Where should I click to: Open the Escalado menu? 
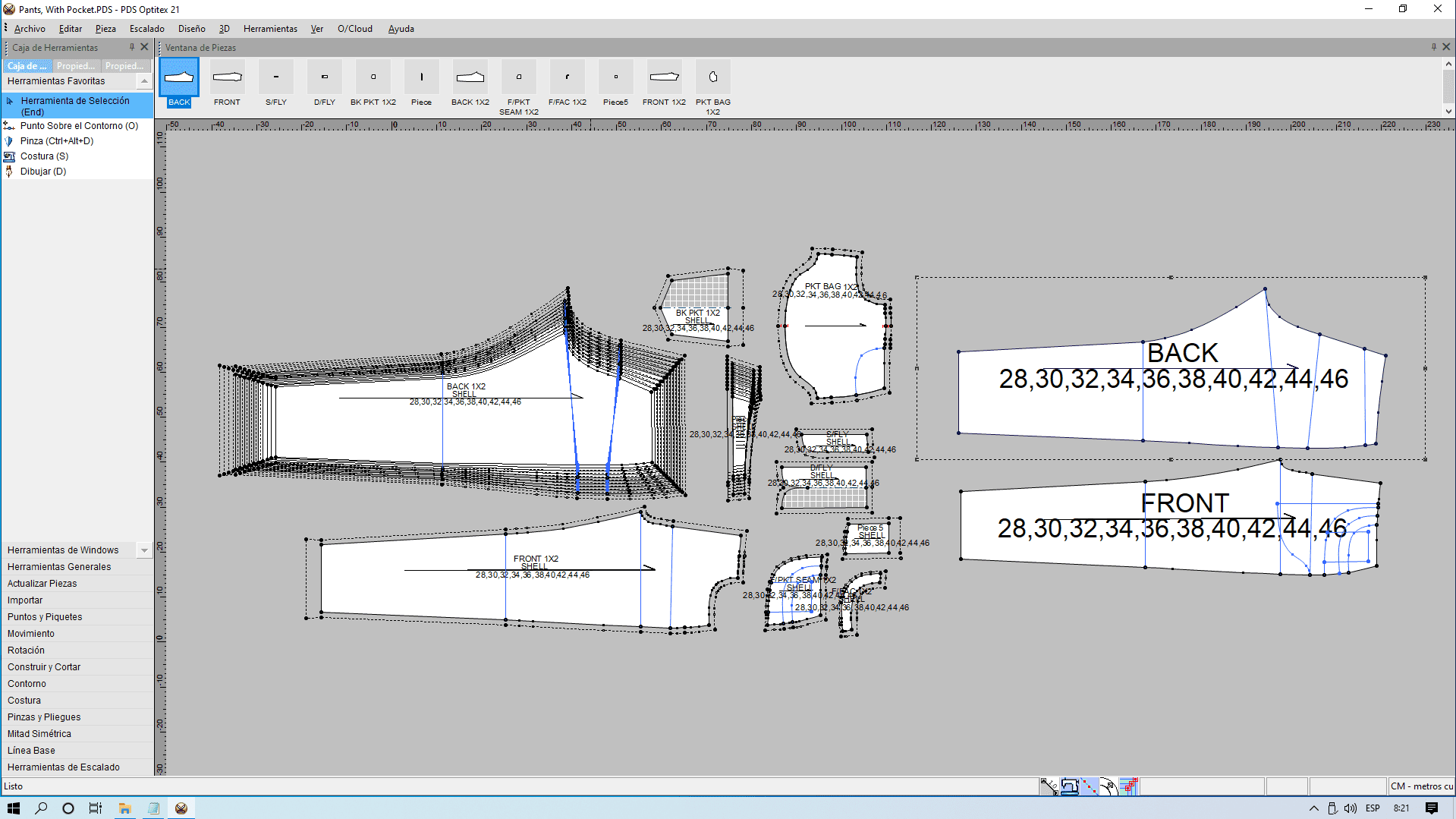click(146, 29)
